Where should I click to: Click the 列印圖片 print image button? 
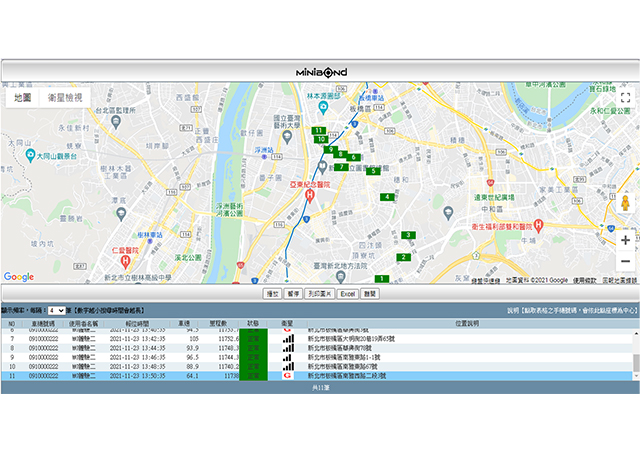pos(319,295)
